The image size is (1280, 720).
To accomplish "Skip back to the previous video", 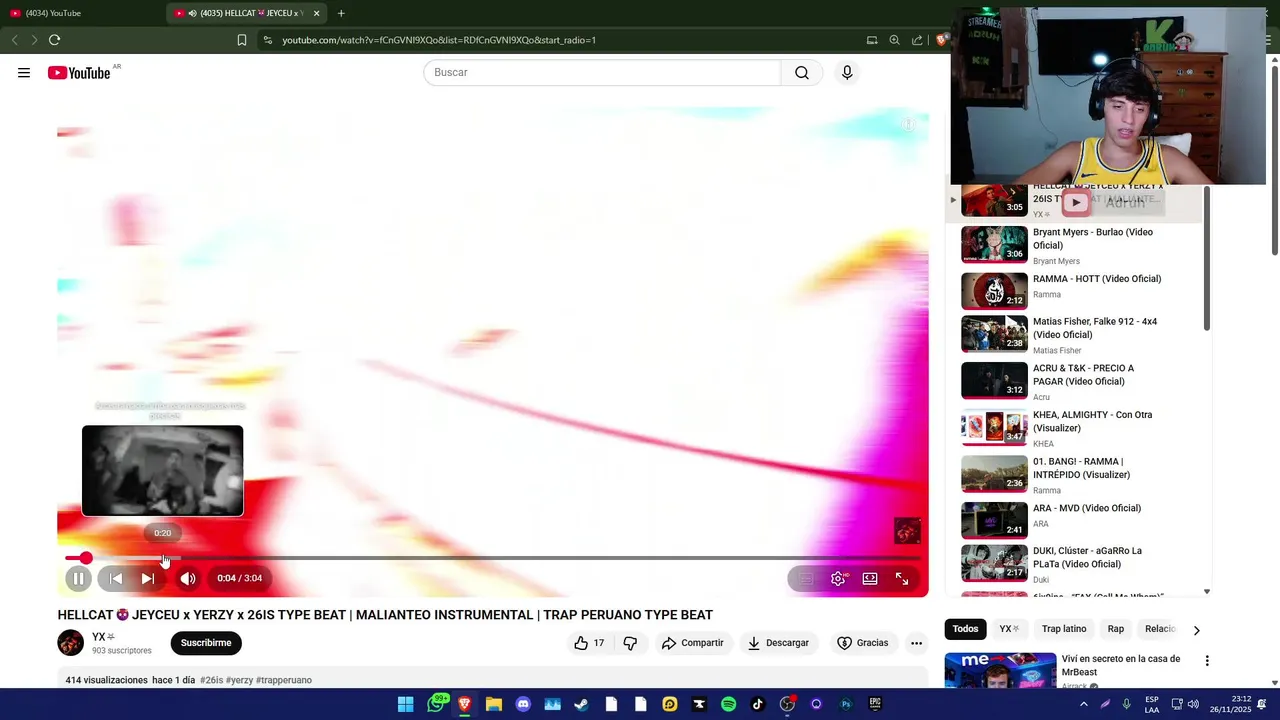I will pos(116,578).
